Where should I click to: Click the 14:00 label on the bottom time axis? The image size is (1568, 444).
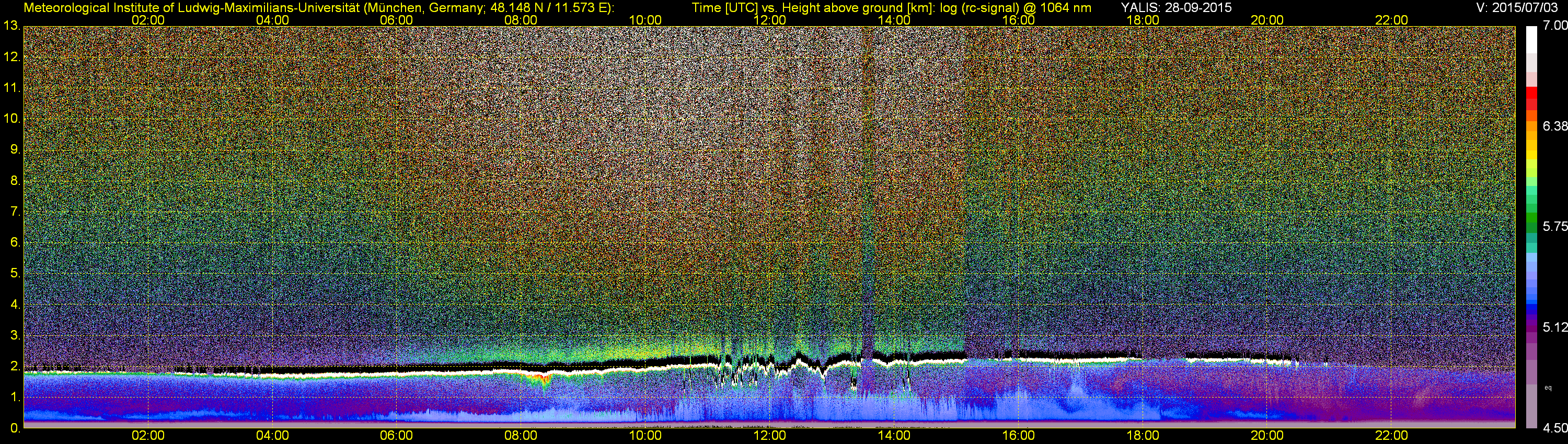click(894, 436)
